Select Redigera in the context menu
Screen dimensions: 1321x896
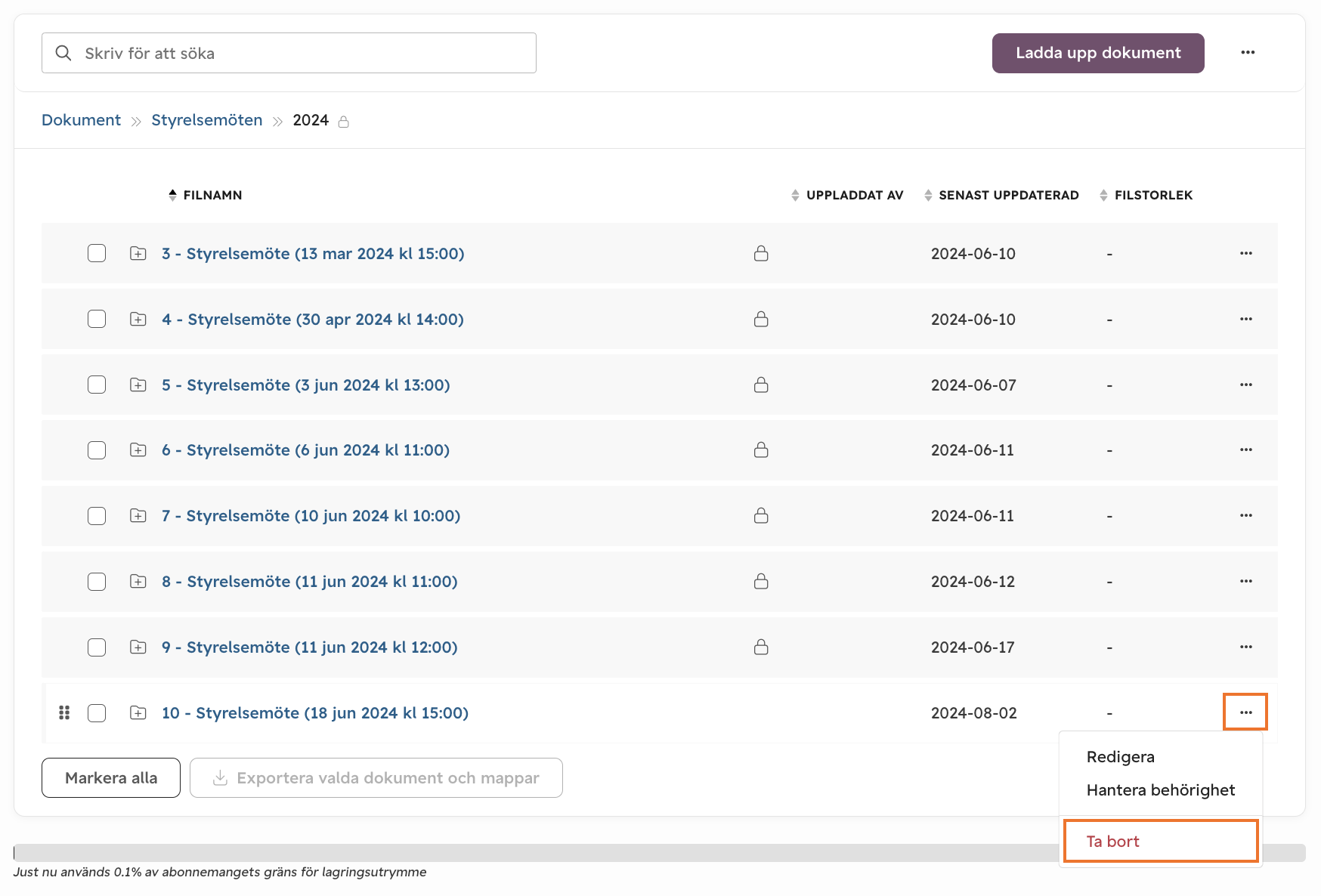[1121, 757]
